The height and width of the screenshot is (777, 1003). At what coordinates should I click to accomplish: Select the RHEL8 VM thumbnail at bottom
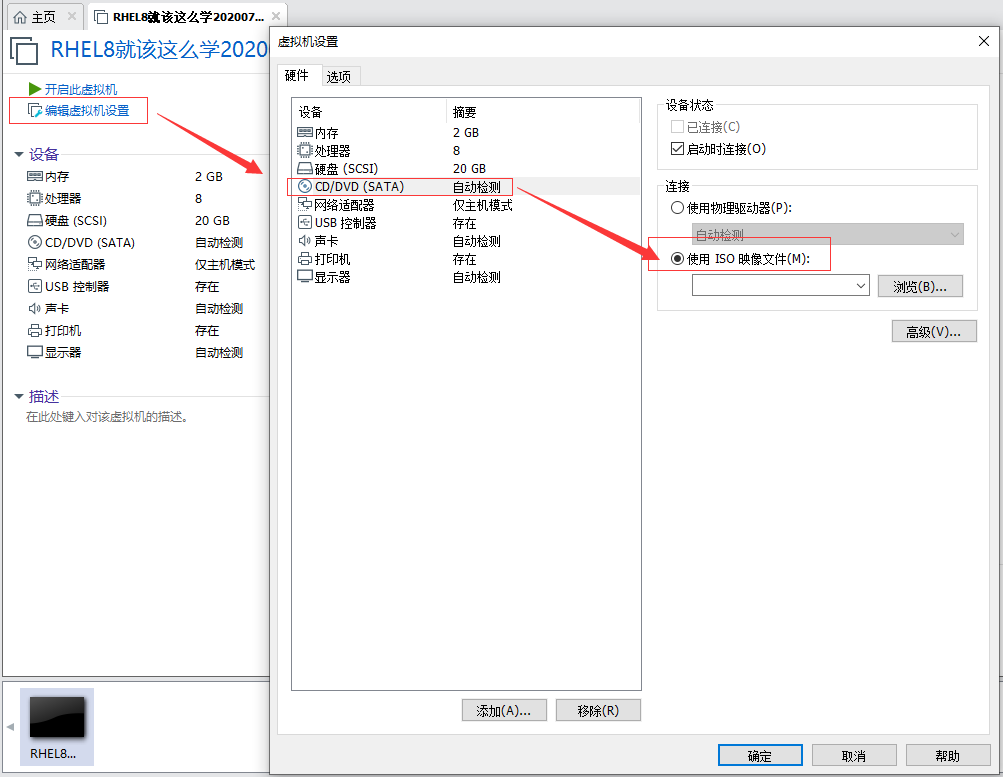click(57, 726)
